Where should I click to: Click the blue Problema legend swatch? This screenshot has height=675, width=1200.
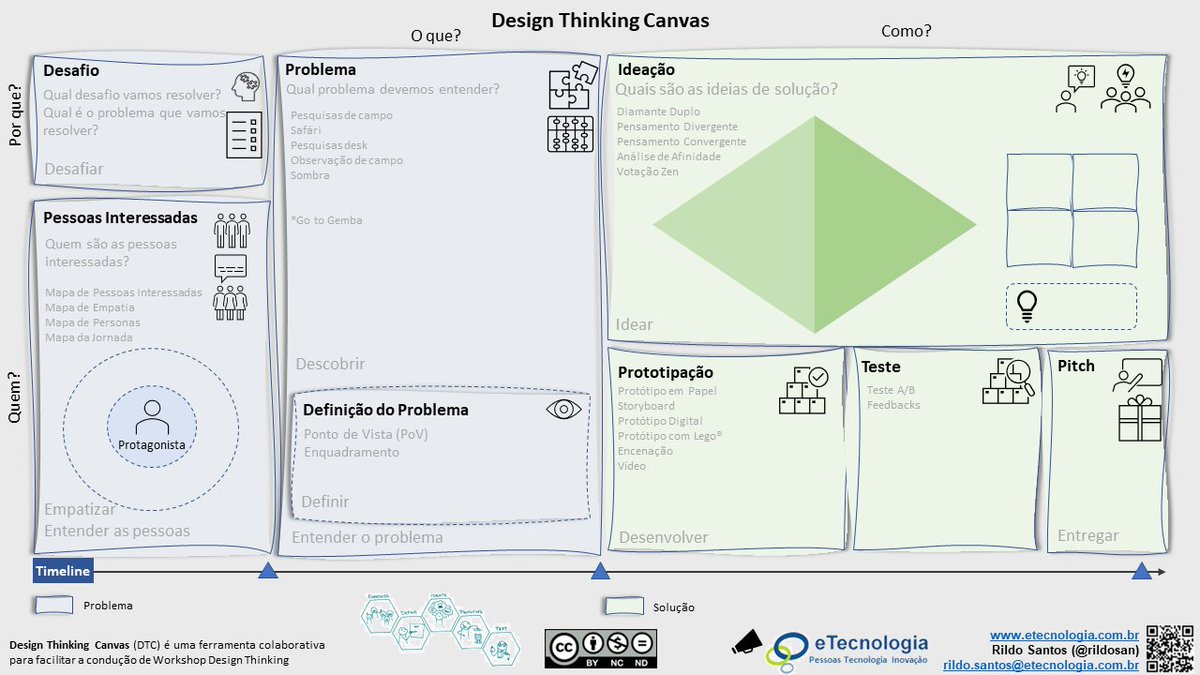click(x=54, y=605)
